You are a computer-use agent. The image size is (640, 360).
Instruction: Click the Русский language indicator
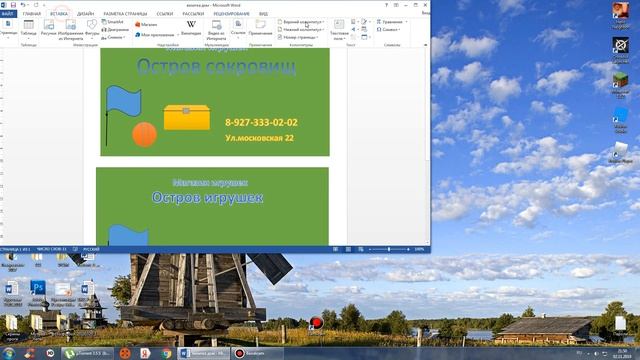click(x=91, y=249)
